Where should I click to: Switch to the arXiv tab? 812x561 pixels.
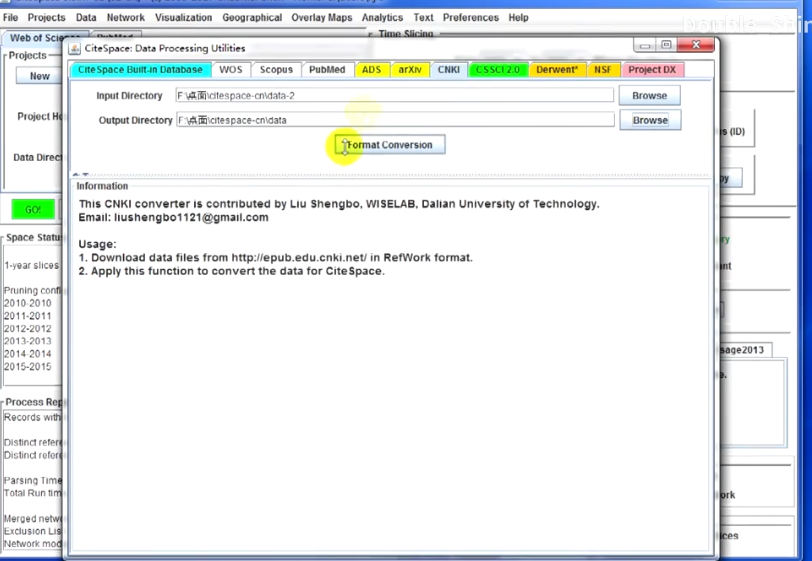pyautogui.click(x=410, y=70)
